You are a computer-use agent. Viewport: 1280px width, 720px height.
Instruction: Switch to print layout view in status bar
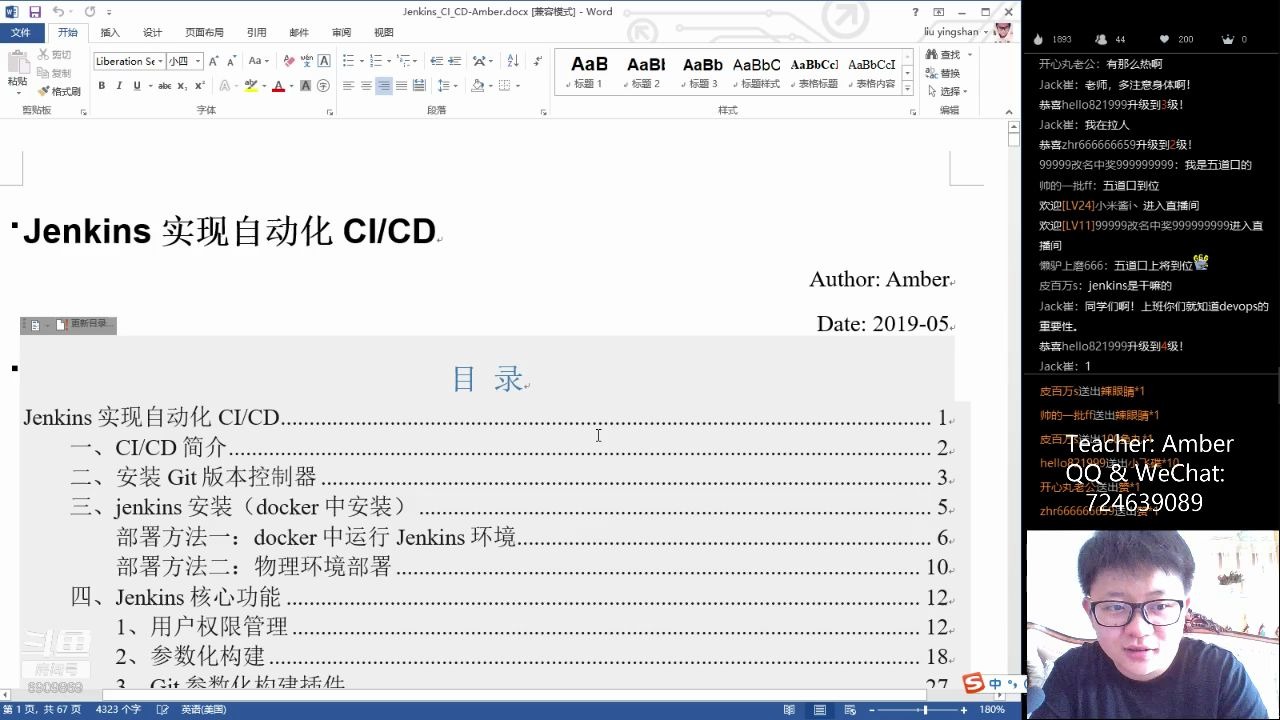tap(820, 710)
